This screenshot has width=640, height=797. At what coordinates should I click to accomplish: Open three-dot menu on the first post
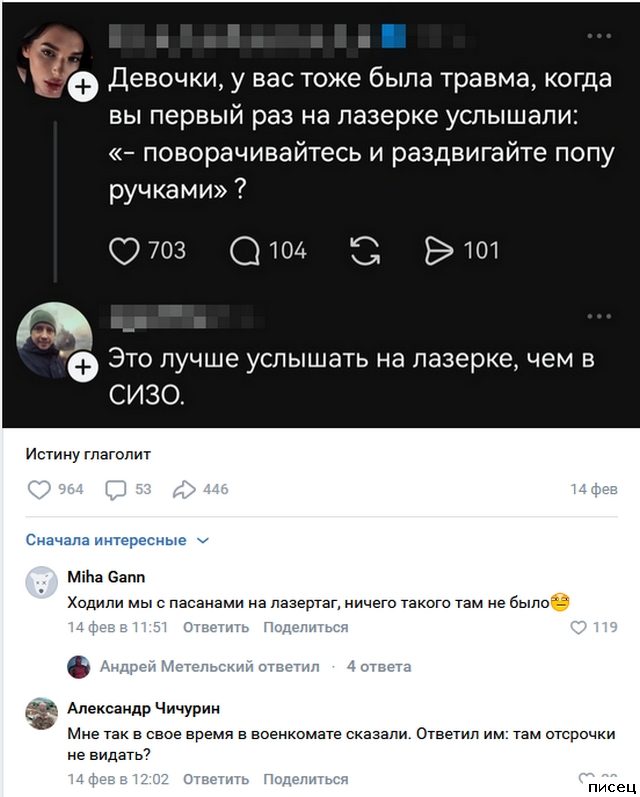click(598, 36)
